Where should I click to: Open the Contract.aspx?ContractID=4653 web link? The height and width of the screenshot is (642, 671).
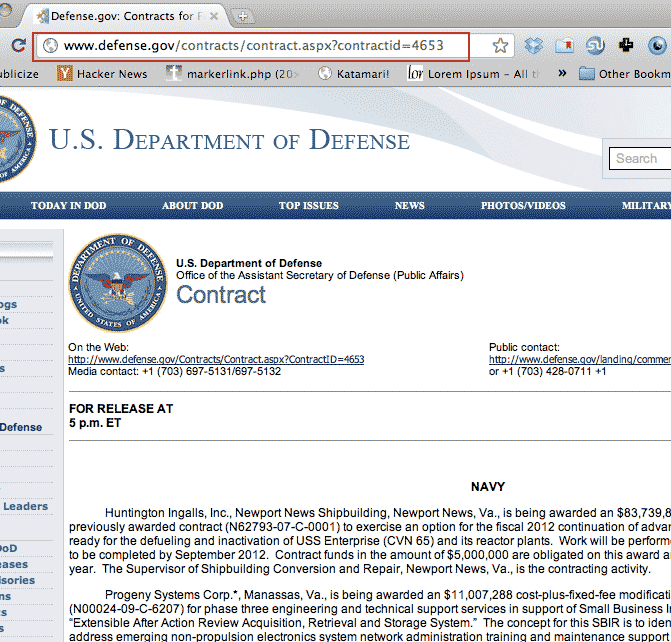pos(216,360)
